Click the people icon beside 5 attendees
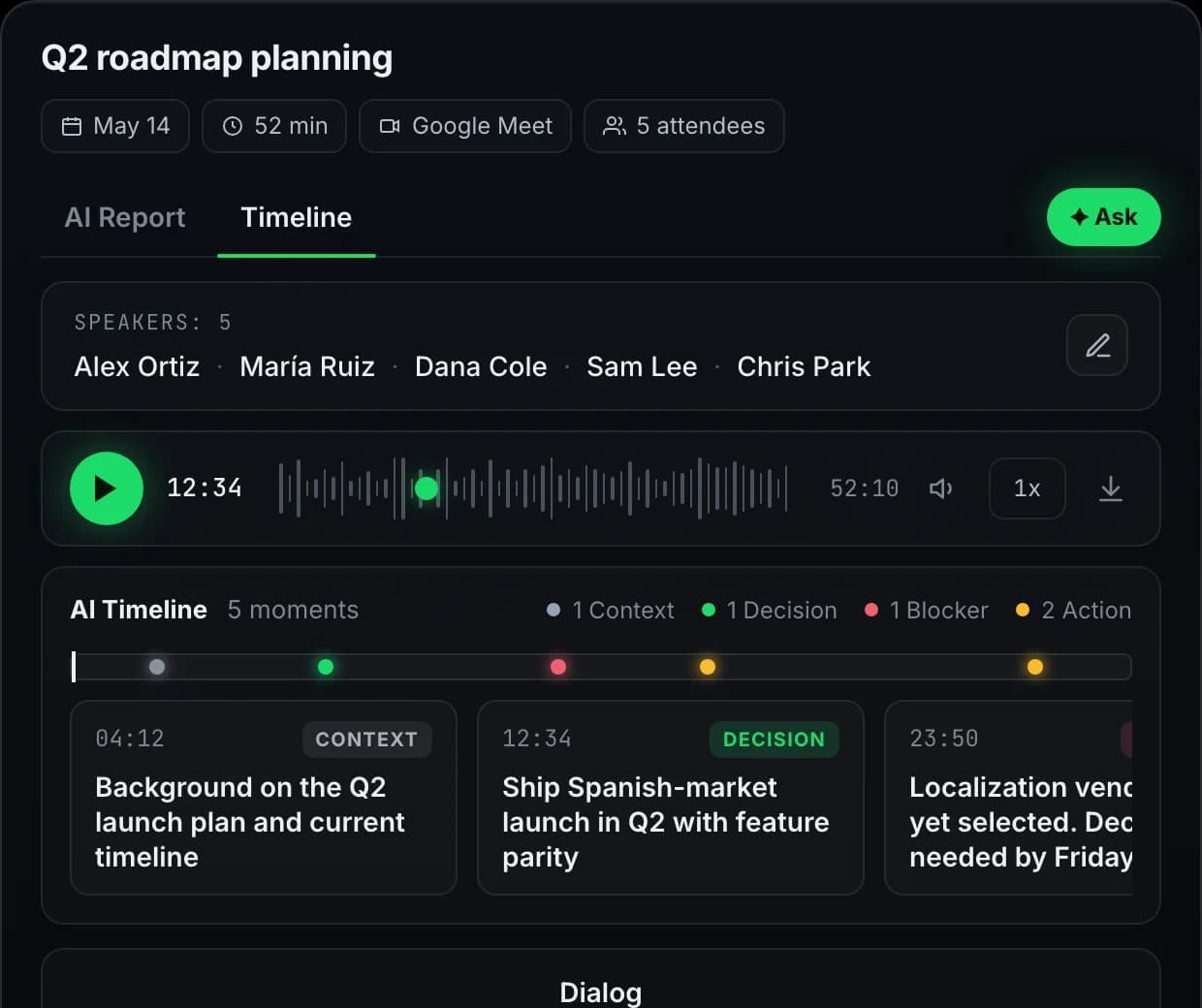Viewport: 1202px width, 1008px height. (615, 126)
